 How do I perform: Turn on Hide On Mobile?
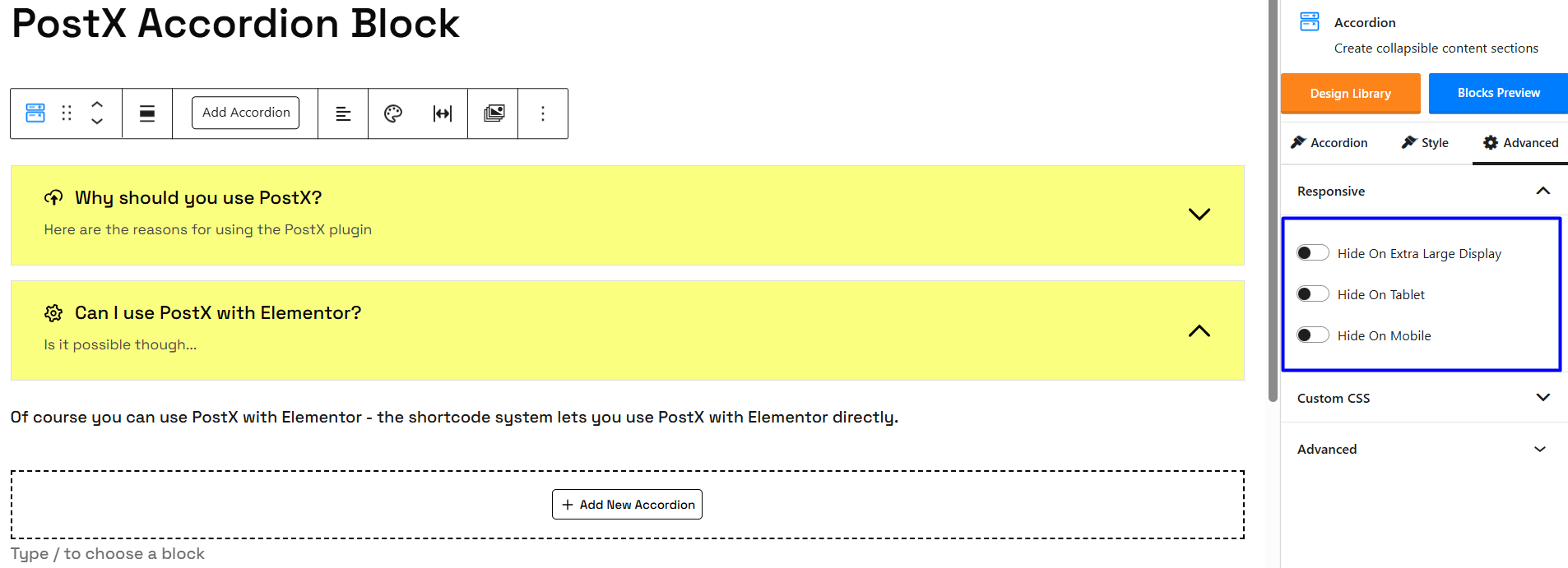(1312, 335)
